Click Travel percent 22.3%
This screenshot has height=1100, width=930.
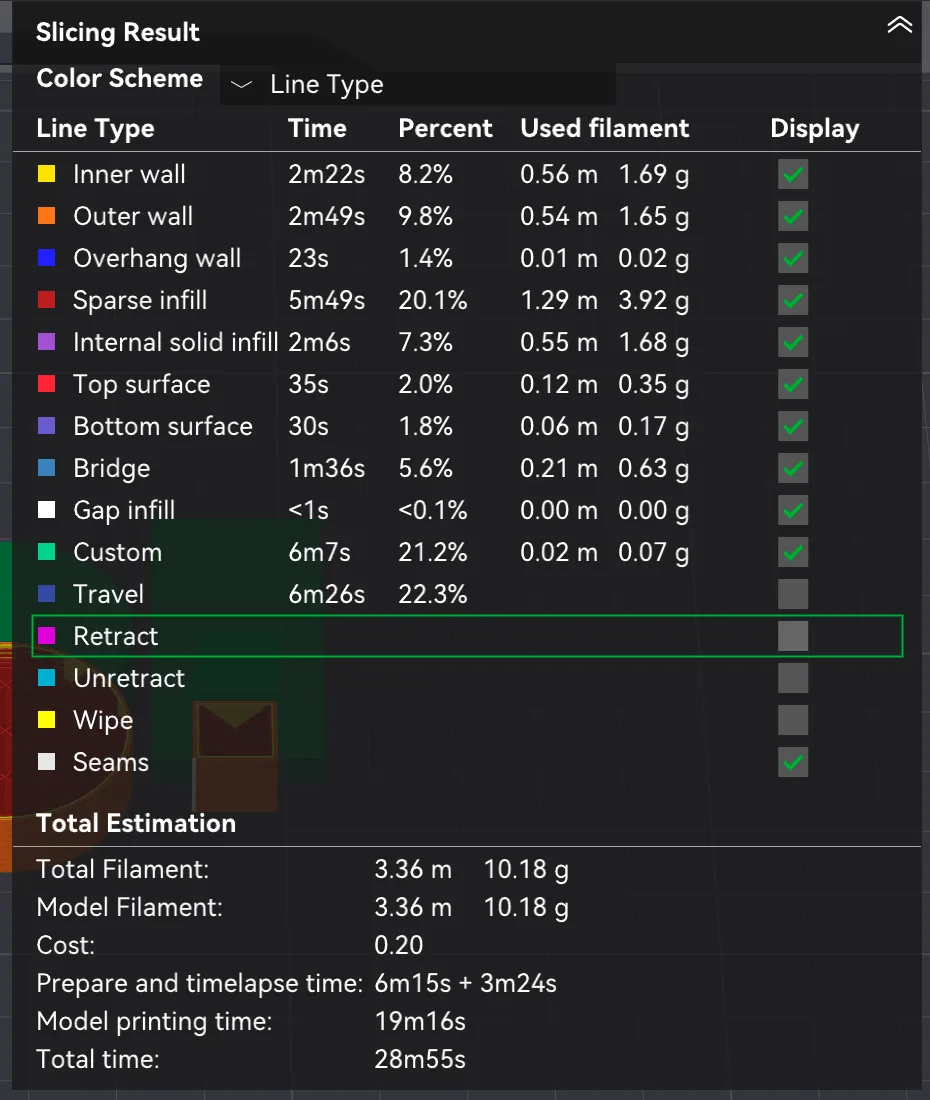(x=433, y=594)
